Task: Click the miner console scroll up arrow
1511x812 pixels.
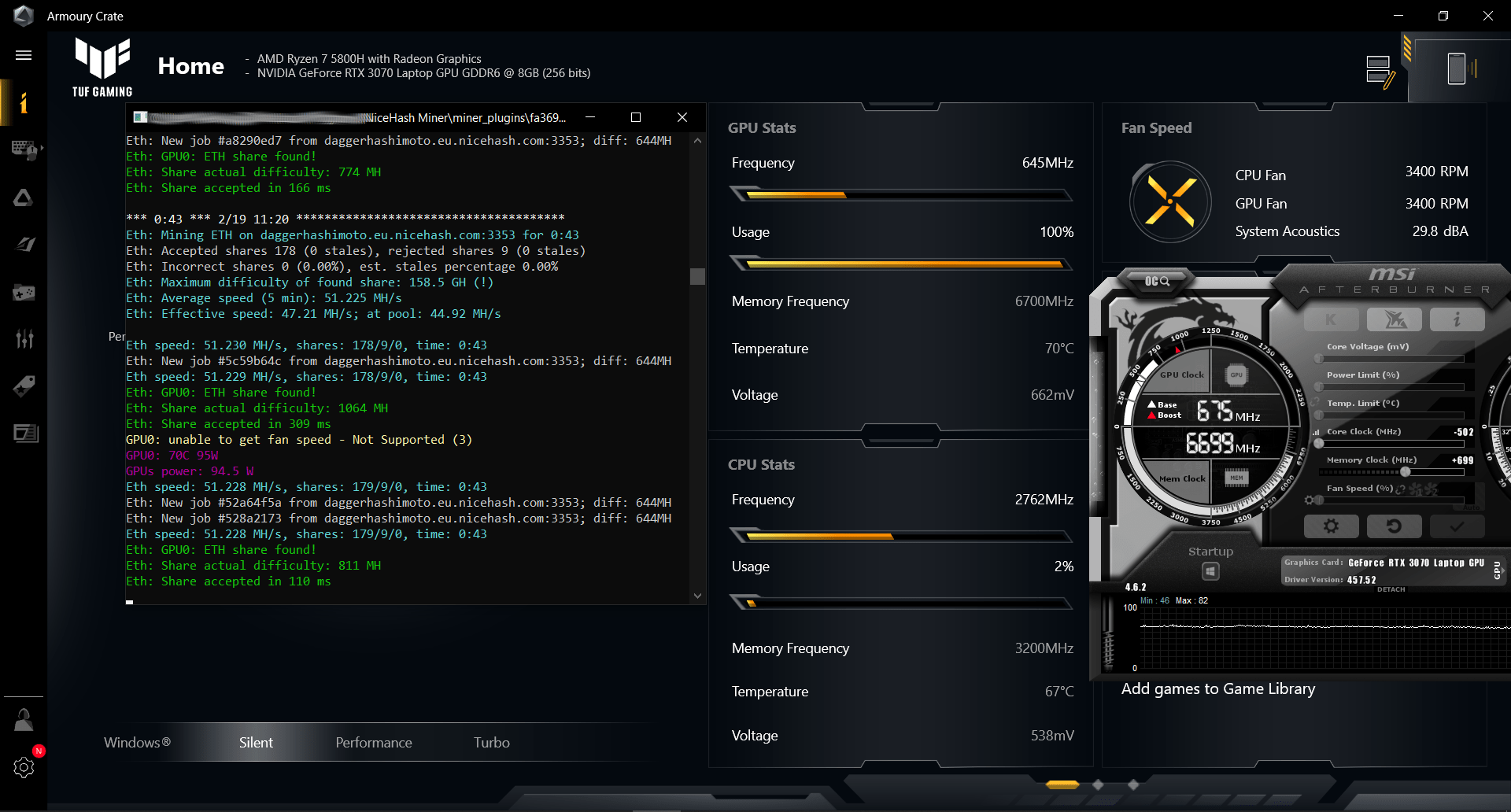Action: pyautogui.click(x=697, y=140)
